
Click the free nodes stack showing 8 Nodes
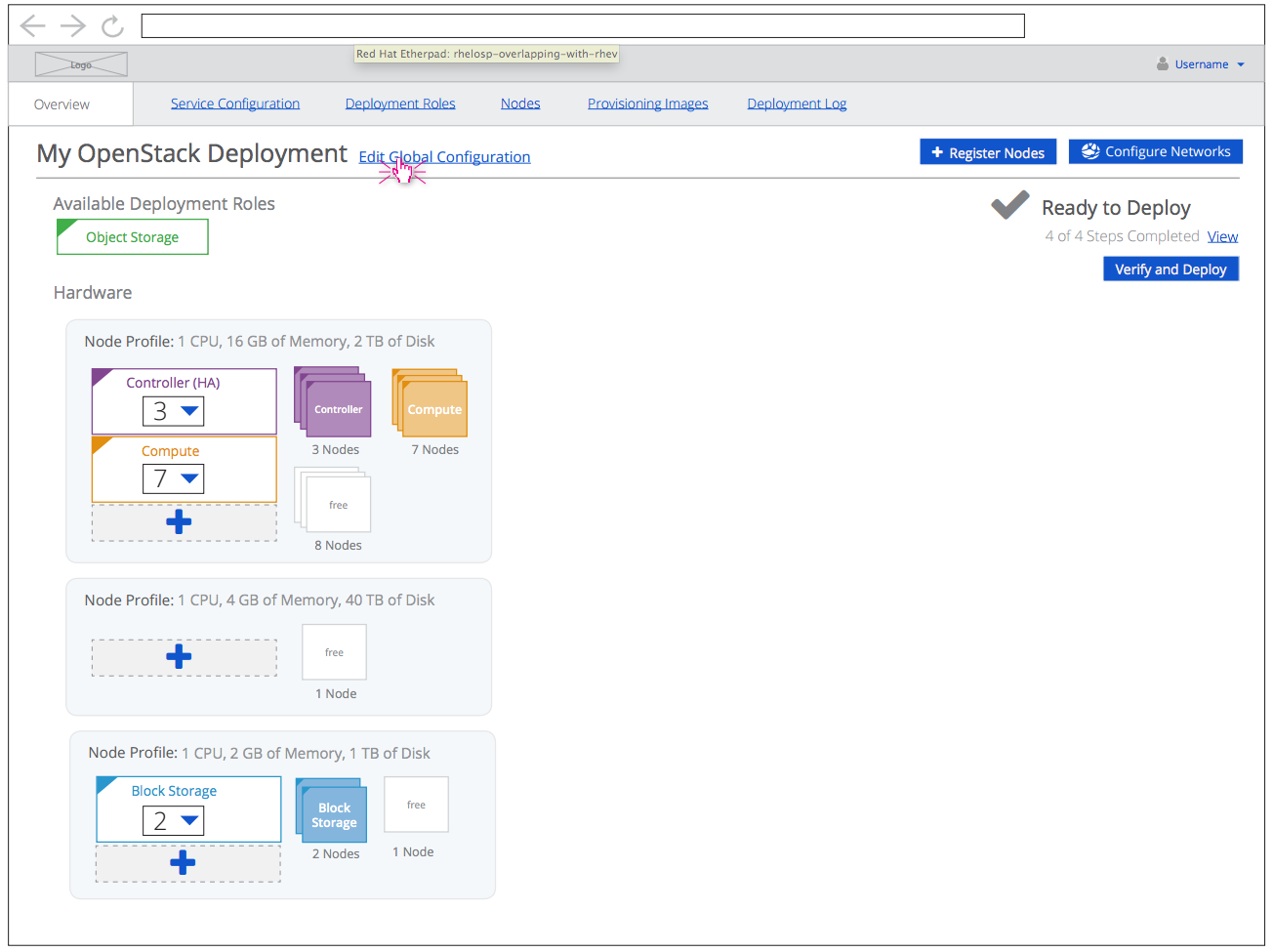(x=334, y=500)
